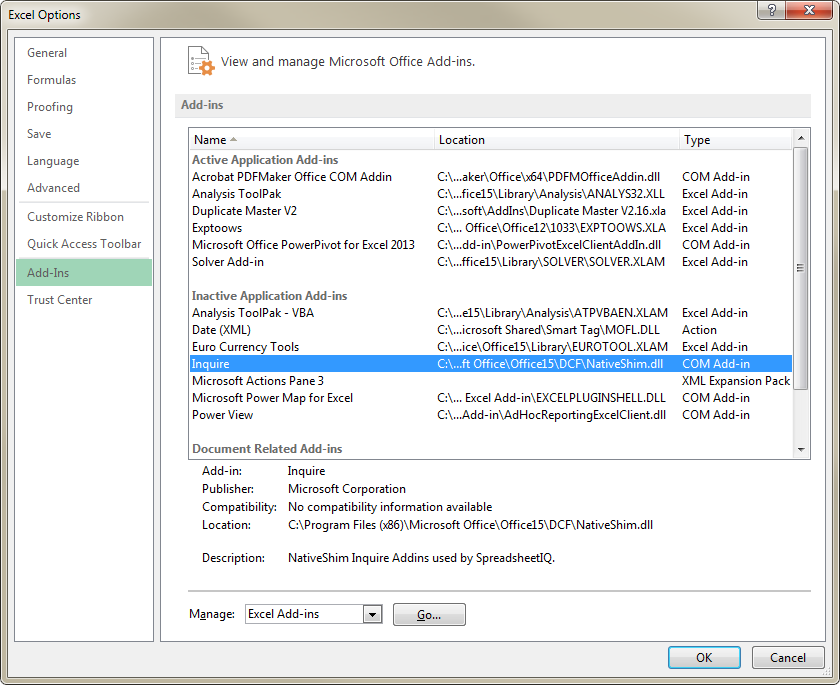This screenshot has width=840, height=685.
Task: Open the Formulas options page
Action: tap(51, 79)
